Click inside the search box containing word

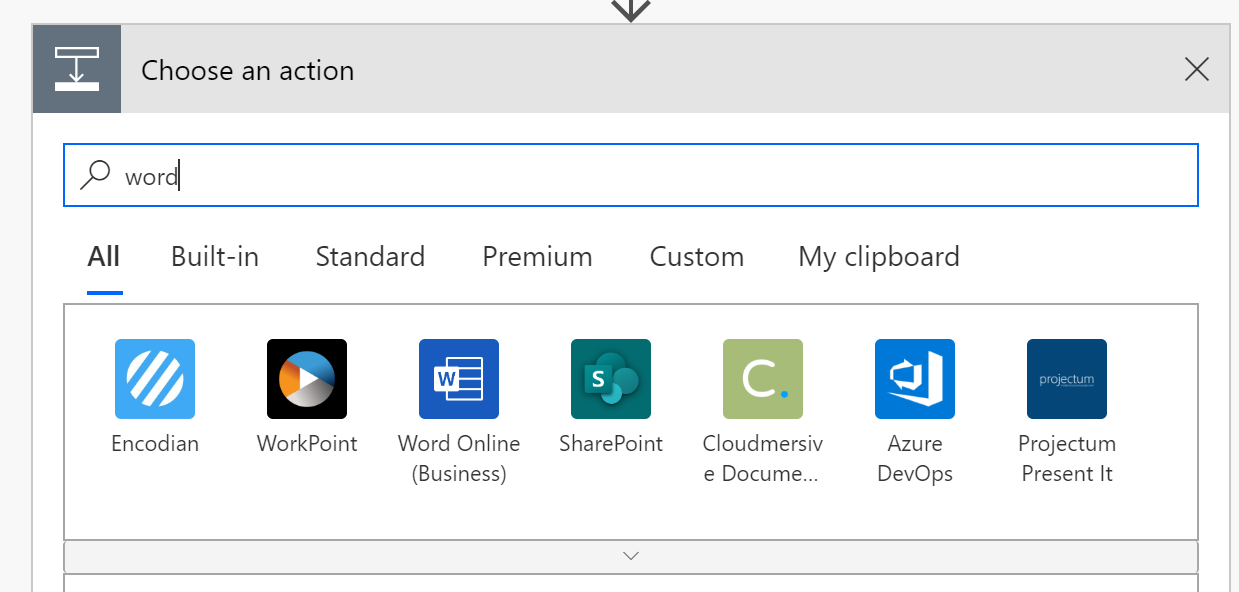tap(631, 175)
